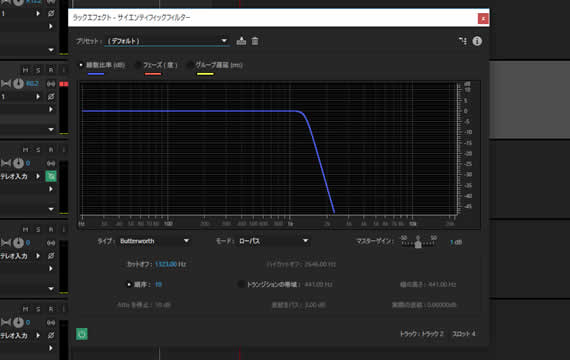570x360 pixels.
Task: Toggle polarity reverse icon on R62 track
Action: pos(51,97)
